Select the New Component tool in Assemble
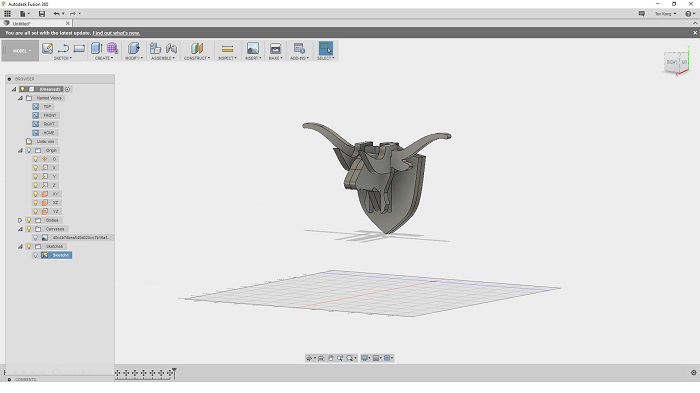The width and height of the screenshot is (700, 393). [x=155, y=48]
